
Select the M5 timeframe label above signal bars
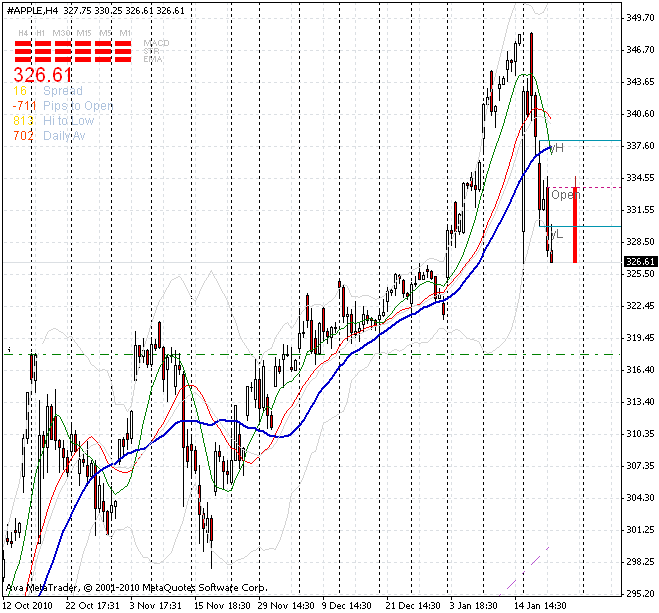(105, 33)
